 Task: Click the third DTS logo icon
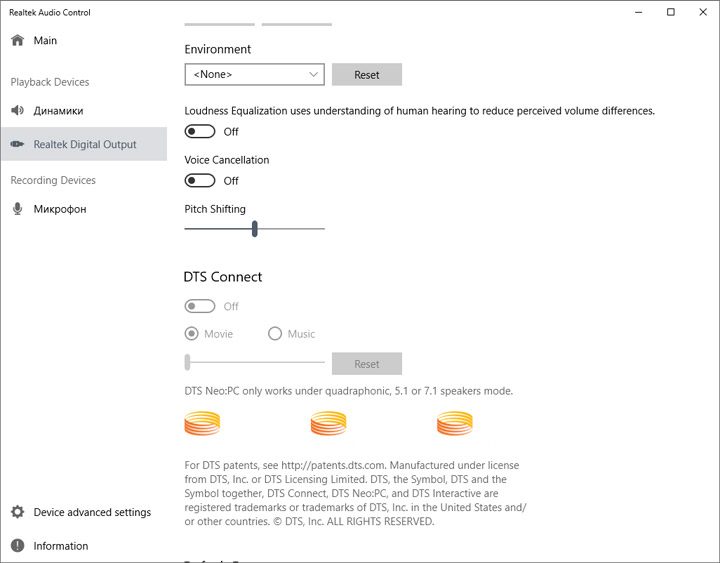(455, 423)
